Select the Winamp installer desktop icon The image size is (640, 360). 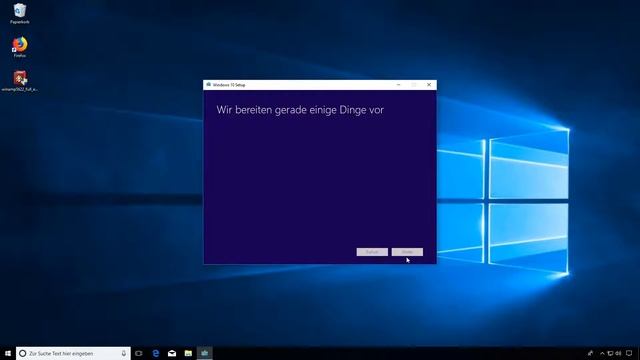point(20,80)
